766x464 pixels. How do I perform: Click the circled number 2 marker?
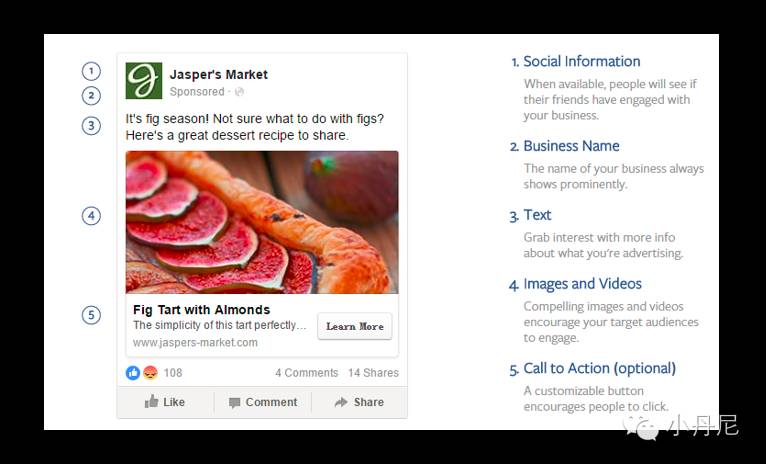92,96
